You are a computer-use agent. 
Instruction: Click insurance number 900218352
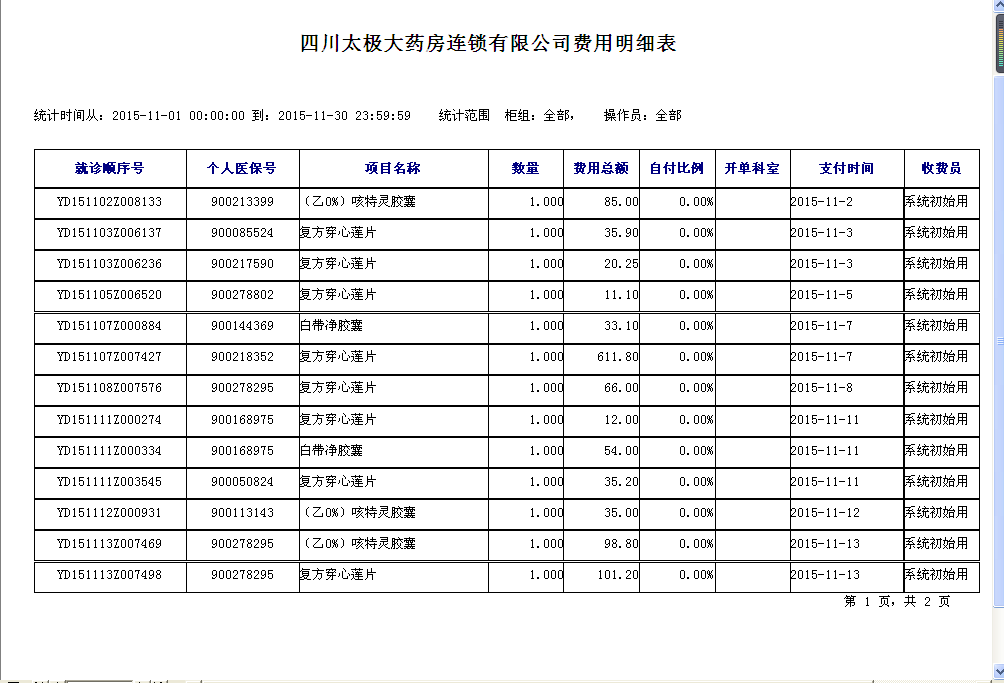tap(242, 357)
